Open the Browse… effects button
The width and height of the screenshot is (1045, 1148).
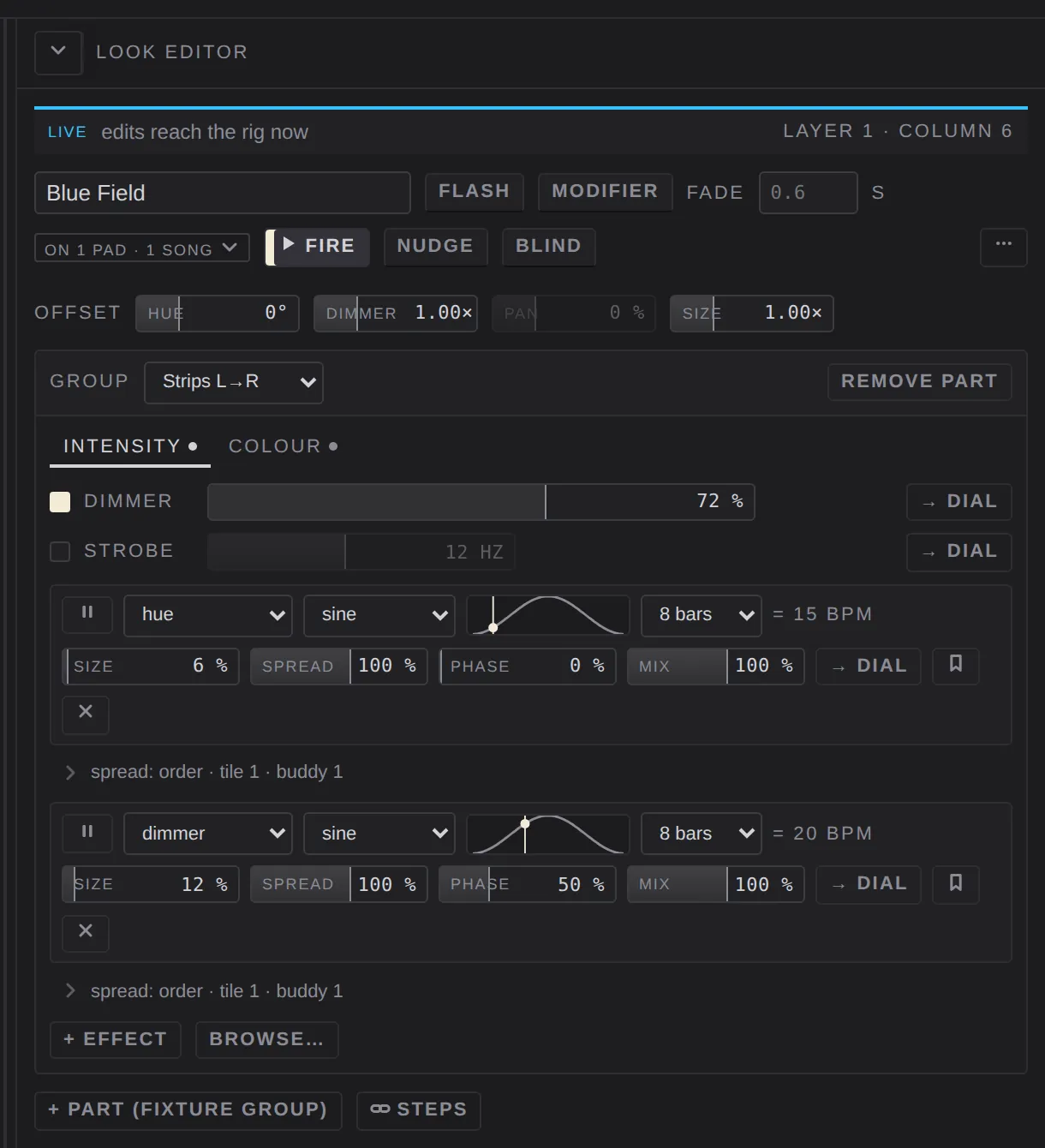point(267,1040)
